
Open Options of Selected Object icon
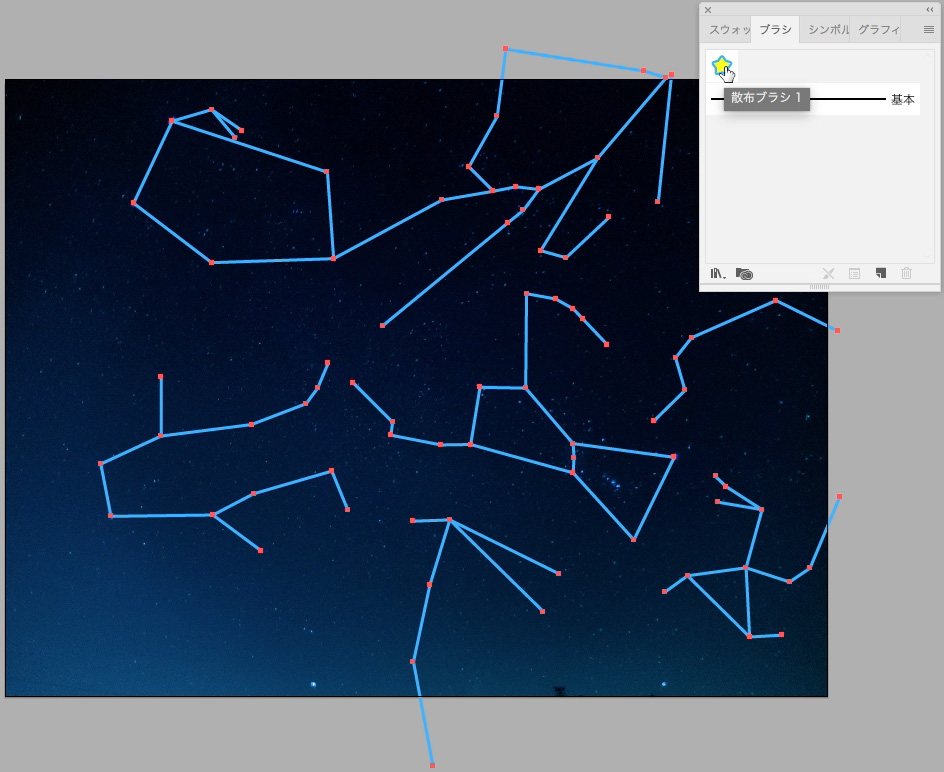pos(854,273)
